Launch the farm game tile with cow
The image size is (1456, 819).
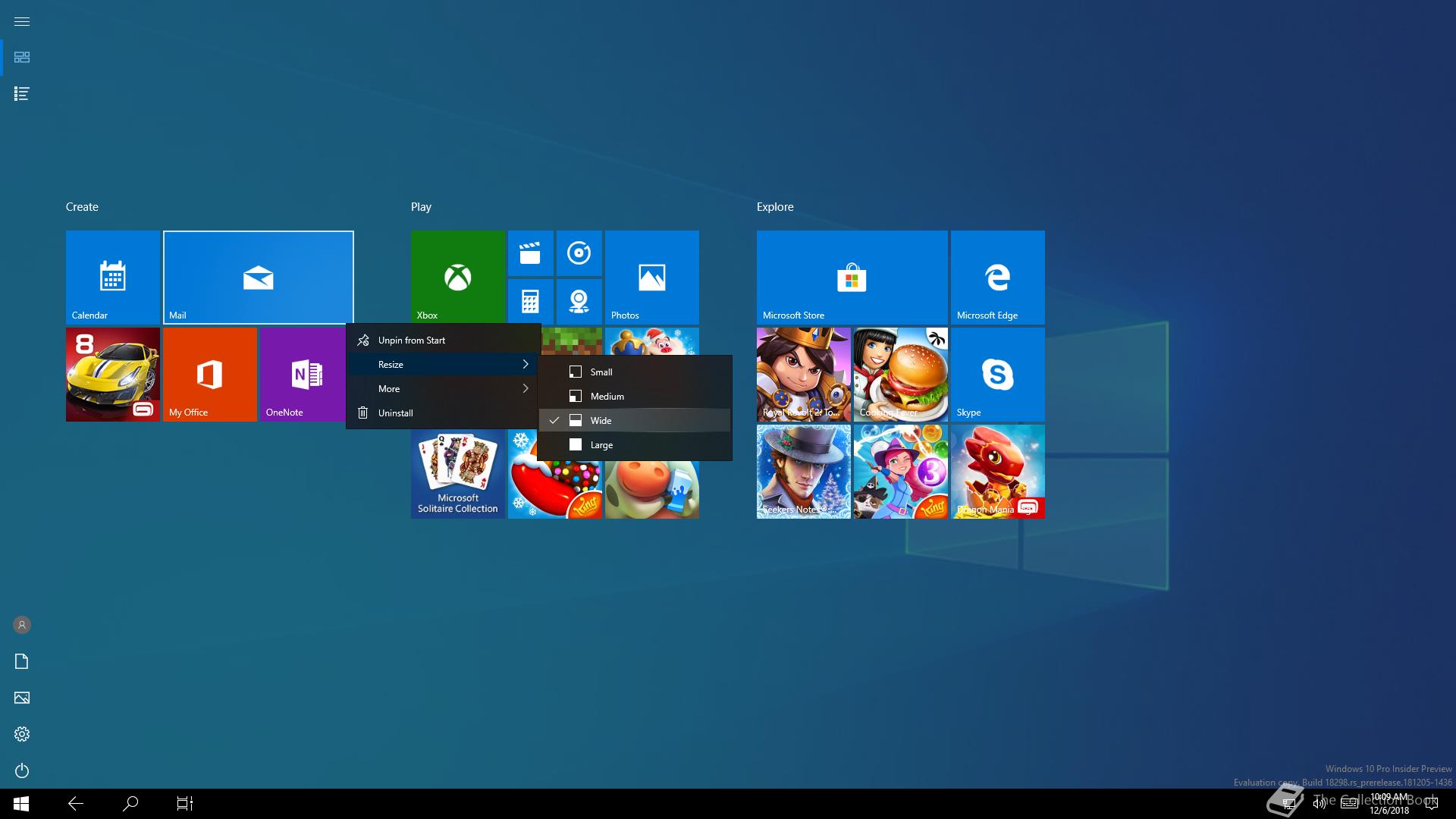click(x=652, y=489)
